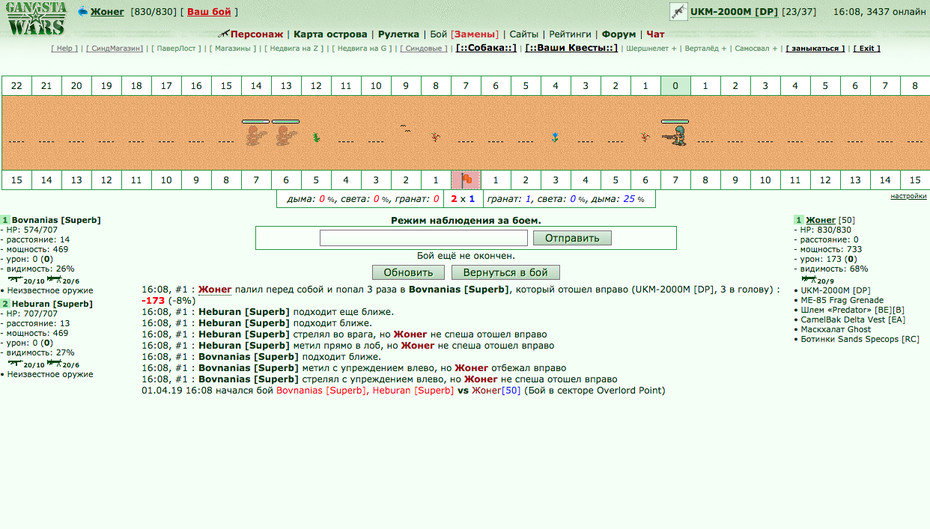Click the orange flag center marker

coord(466,180)
